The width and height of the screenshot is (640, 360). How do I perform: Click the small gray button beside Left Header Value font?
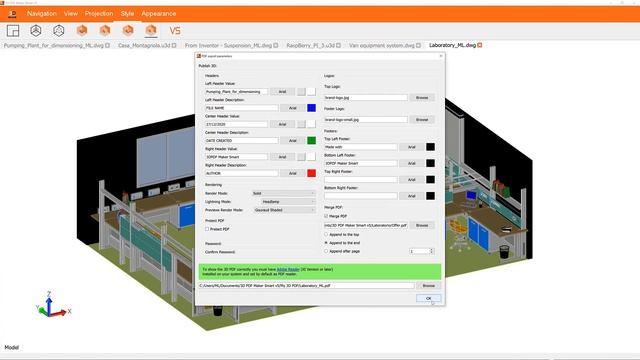[301, 92]
